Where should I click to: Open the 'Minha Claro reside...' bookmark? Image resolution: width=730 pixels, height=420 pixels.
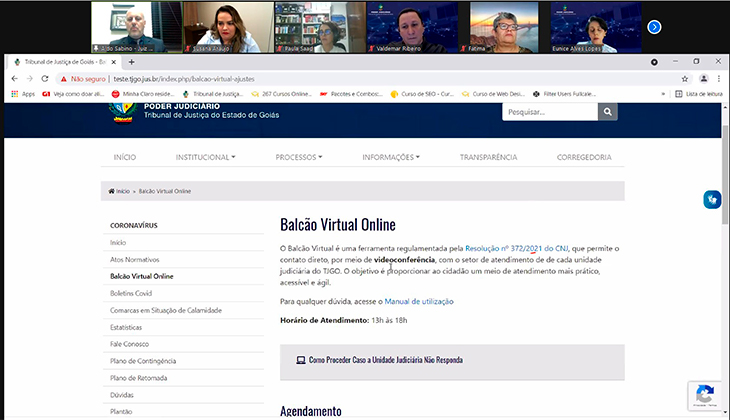click(142, 94)
